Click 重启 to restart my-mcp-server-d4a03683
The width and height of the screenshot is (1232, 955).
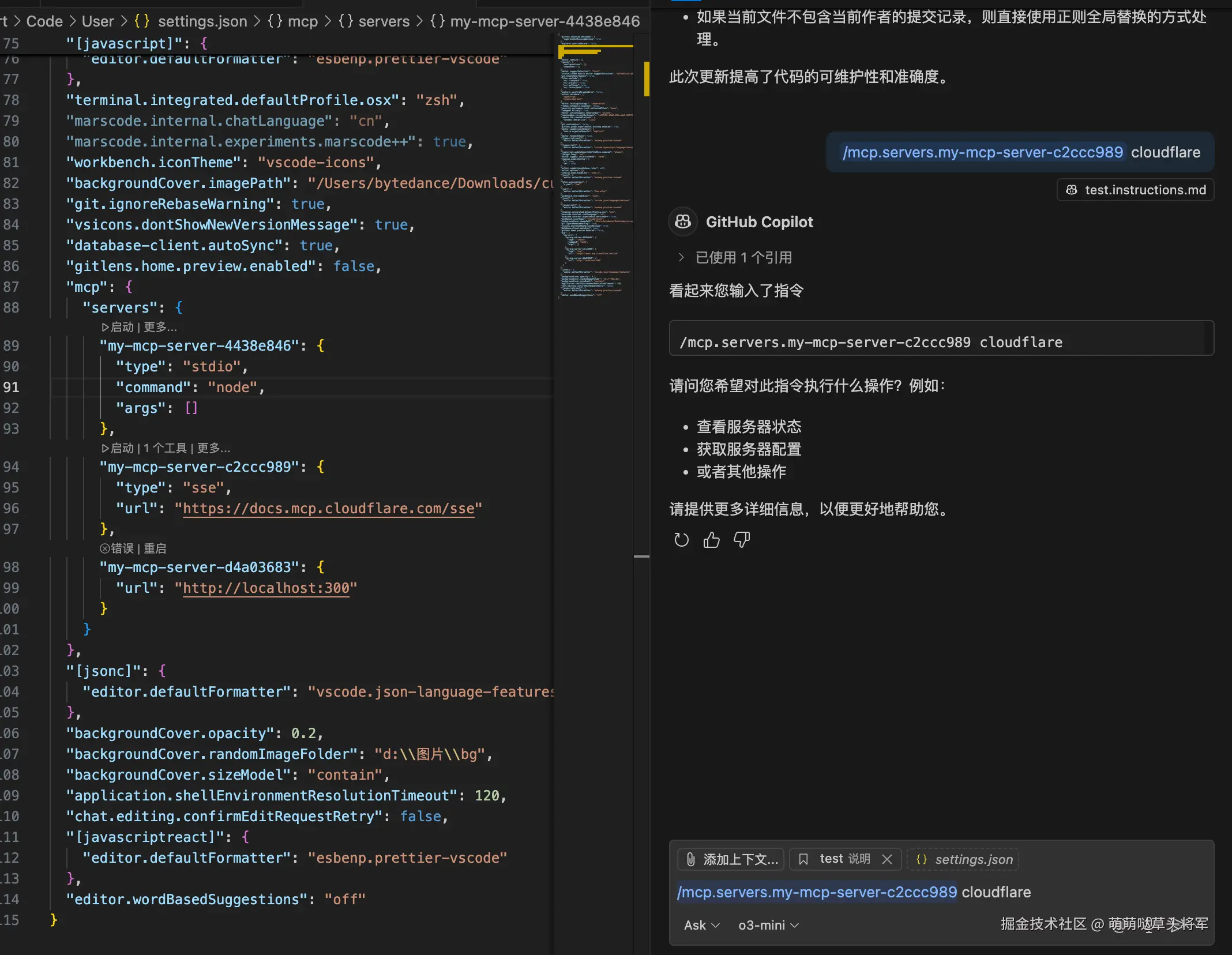(155, 548)
